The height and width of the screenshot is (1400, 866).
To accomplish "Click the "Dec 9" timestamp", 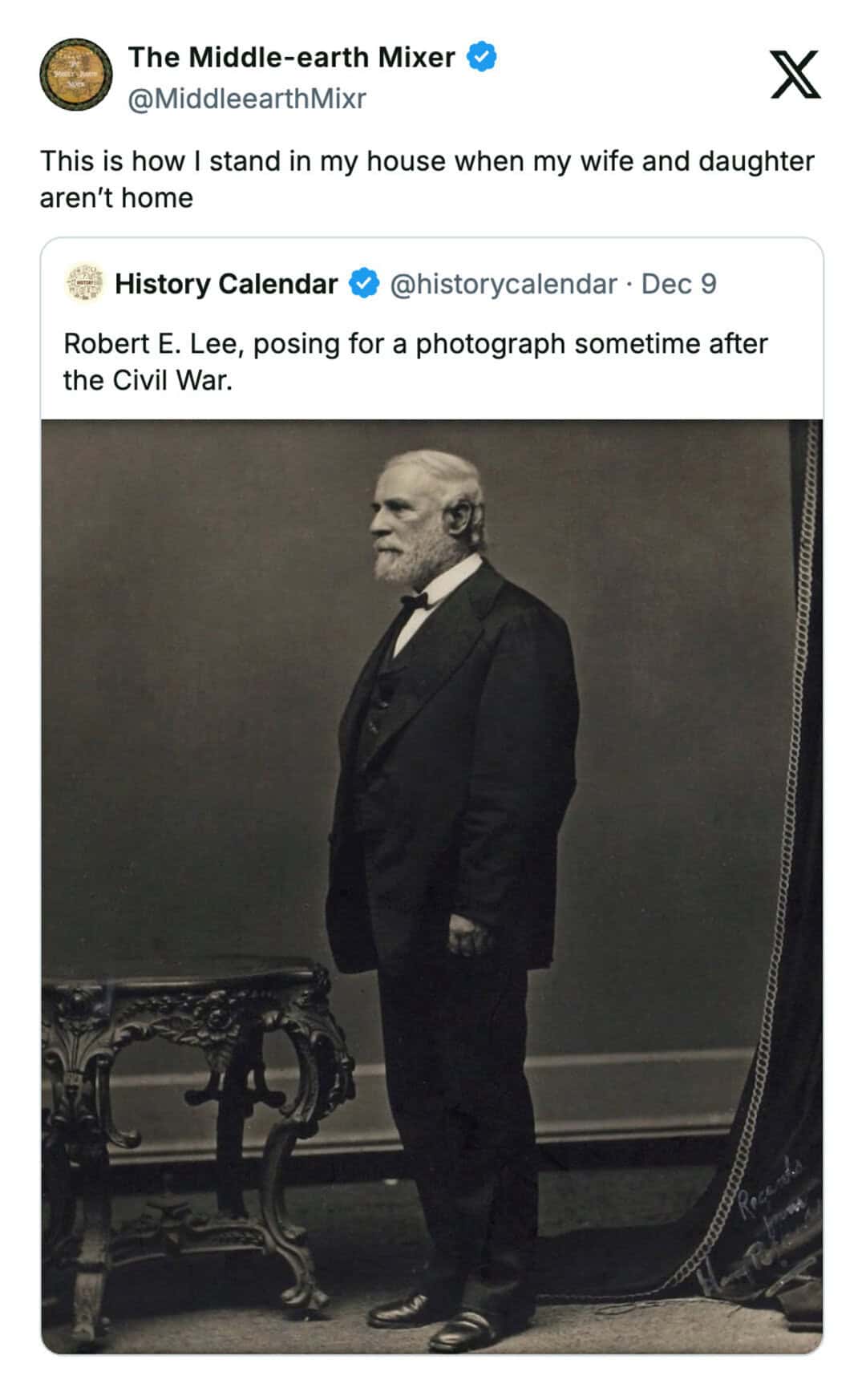I will pos(678,284).
